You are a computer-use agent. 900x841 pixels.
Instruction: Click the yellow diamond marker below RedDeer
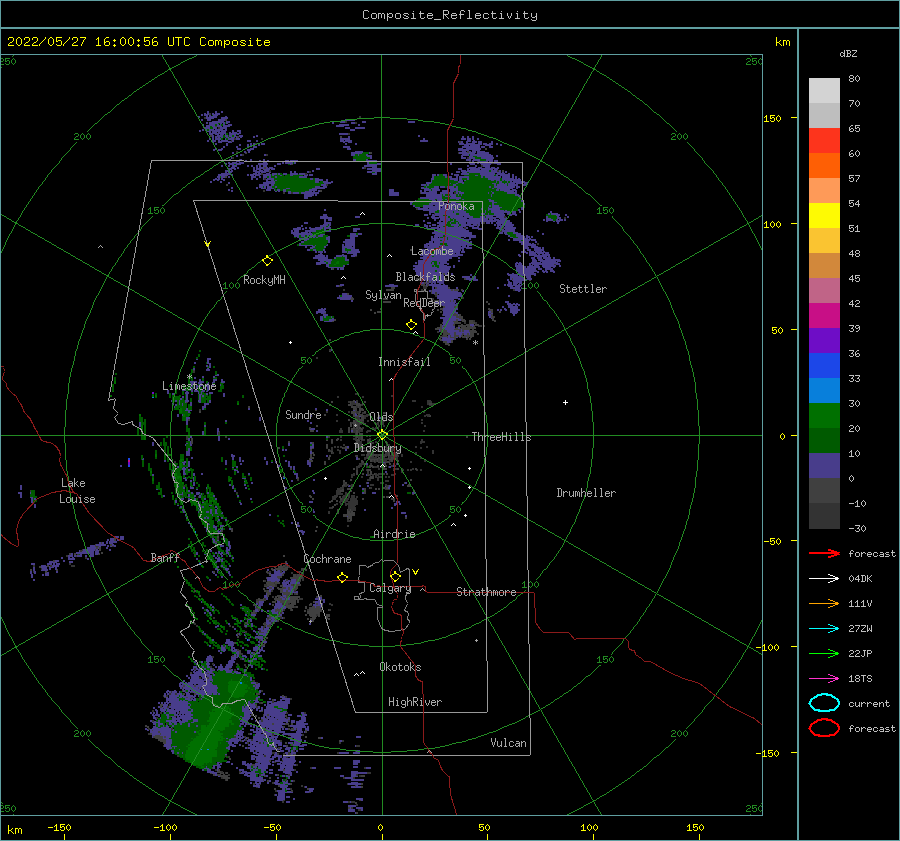click(x=411, y=325)
